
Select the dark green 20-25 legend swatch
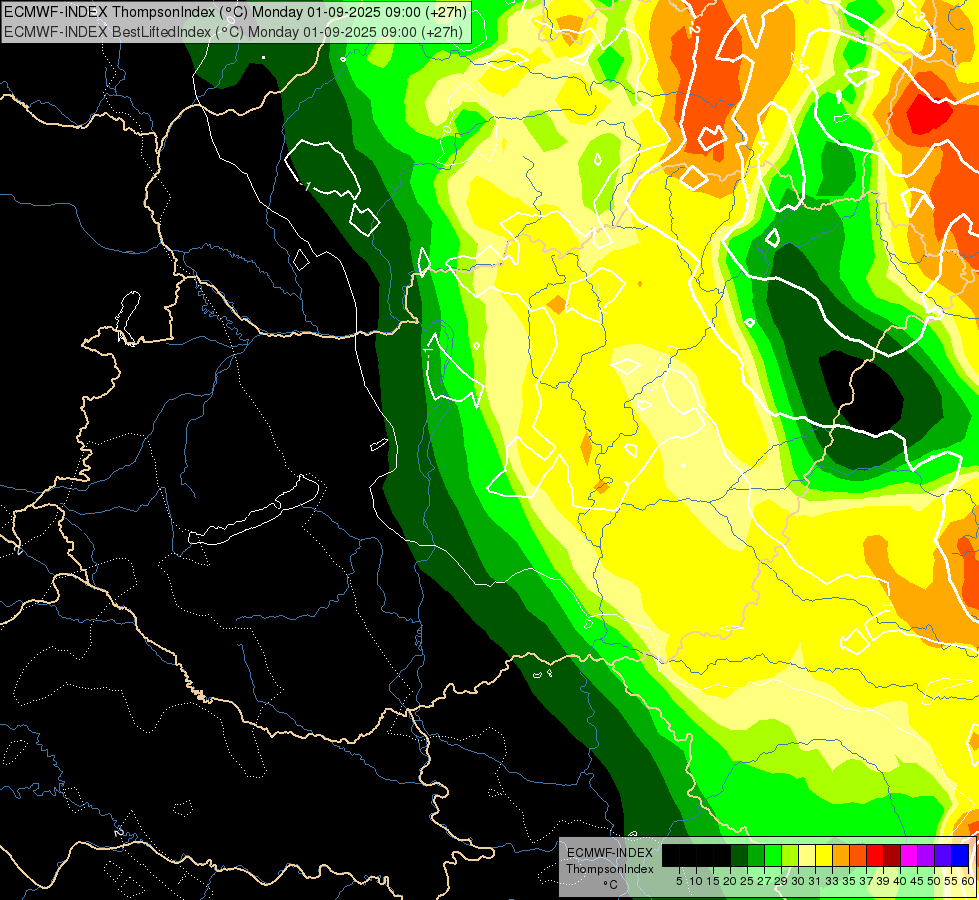point(739,855)
